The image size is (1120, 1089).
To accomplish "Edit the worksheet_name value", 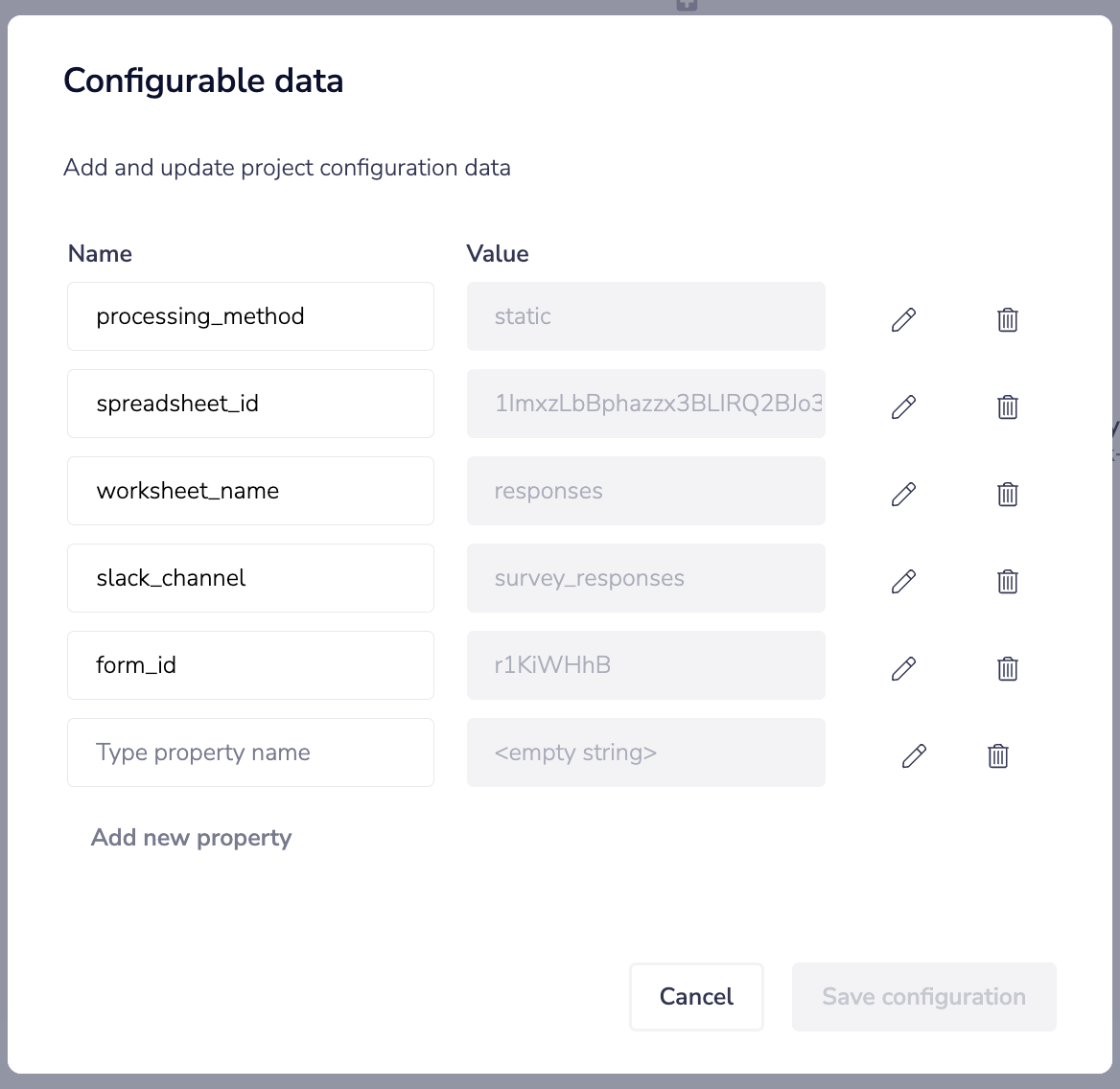I will coord(903,494).
